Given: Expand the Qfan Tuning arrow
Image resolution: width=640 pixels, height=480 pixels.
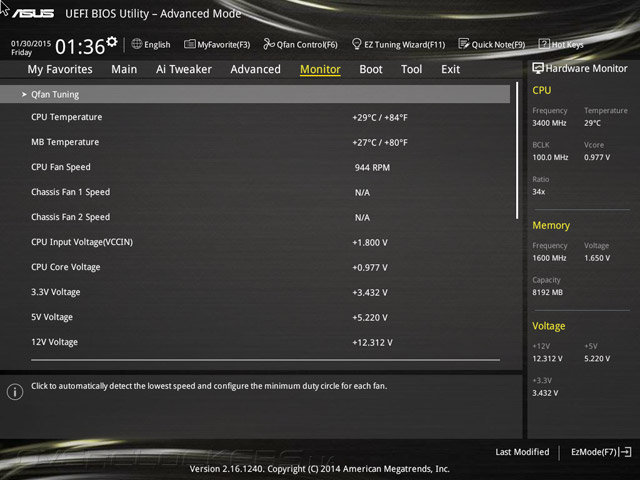Looking at the screenshot, I should (x=24, y=94).
